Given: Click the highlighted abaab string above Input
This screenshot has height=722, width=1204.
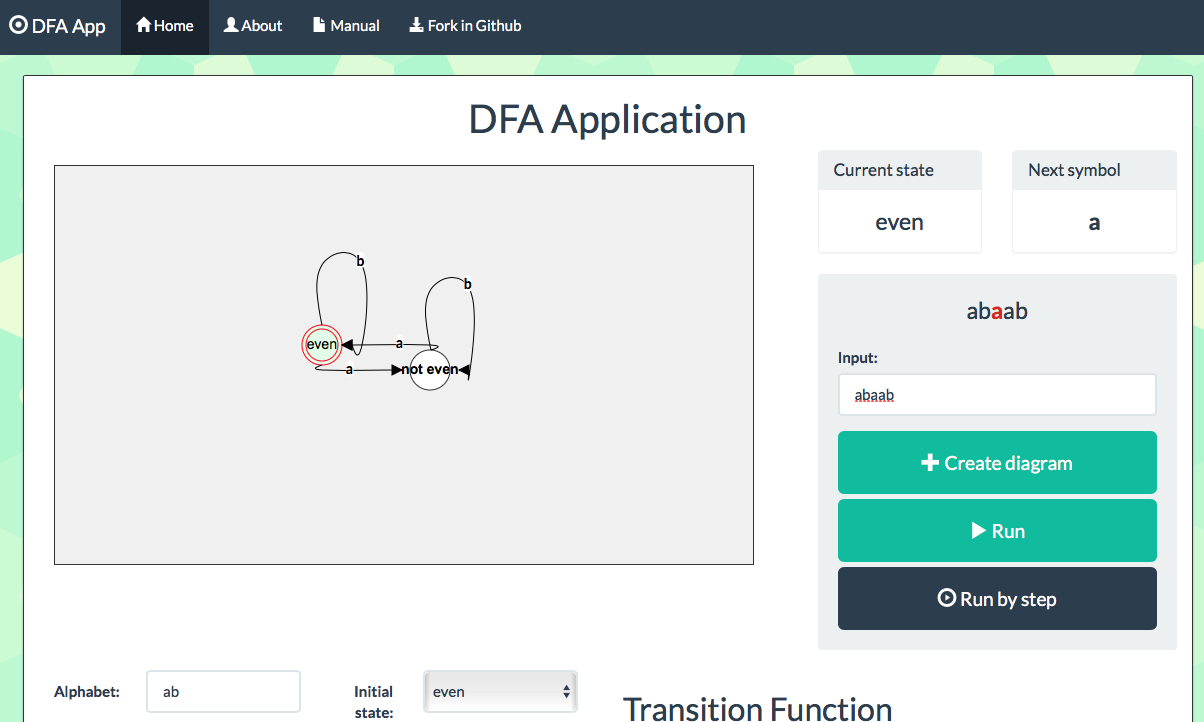Looking at the screenshot, I should [997, 311].
